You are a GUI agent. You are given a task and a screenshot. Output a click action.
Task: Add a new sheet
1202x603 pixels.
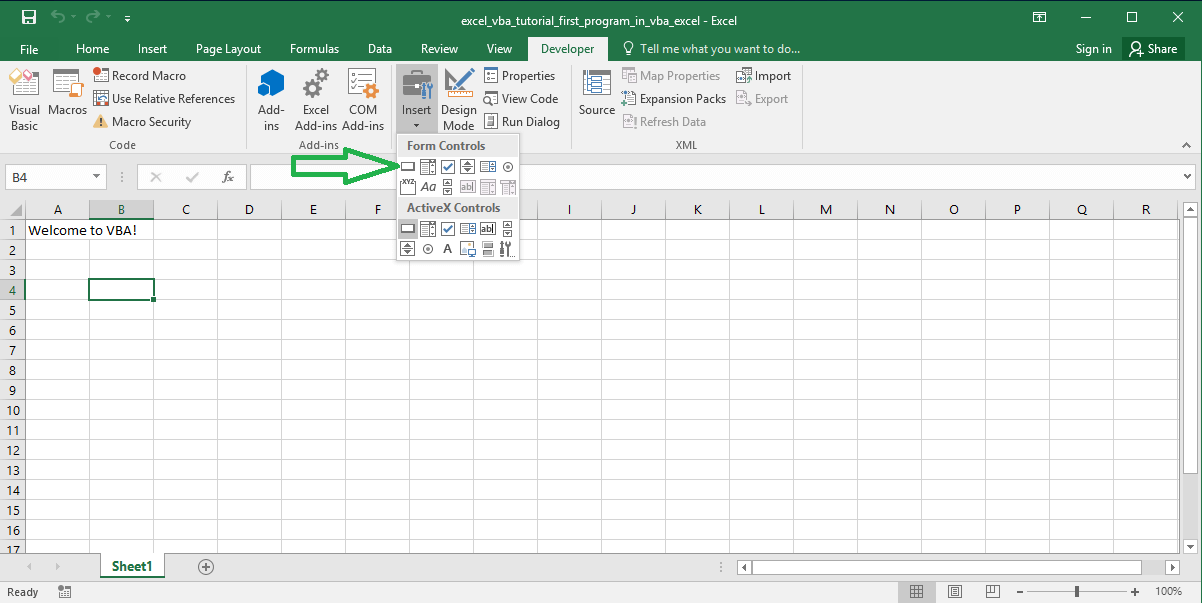coord(206,566)
